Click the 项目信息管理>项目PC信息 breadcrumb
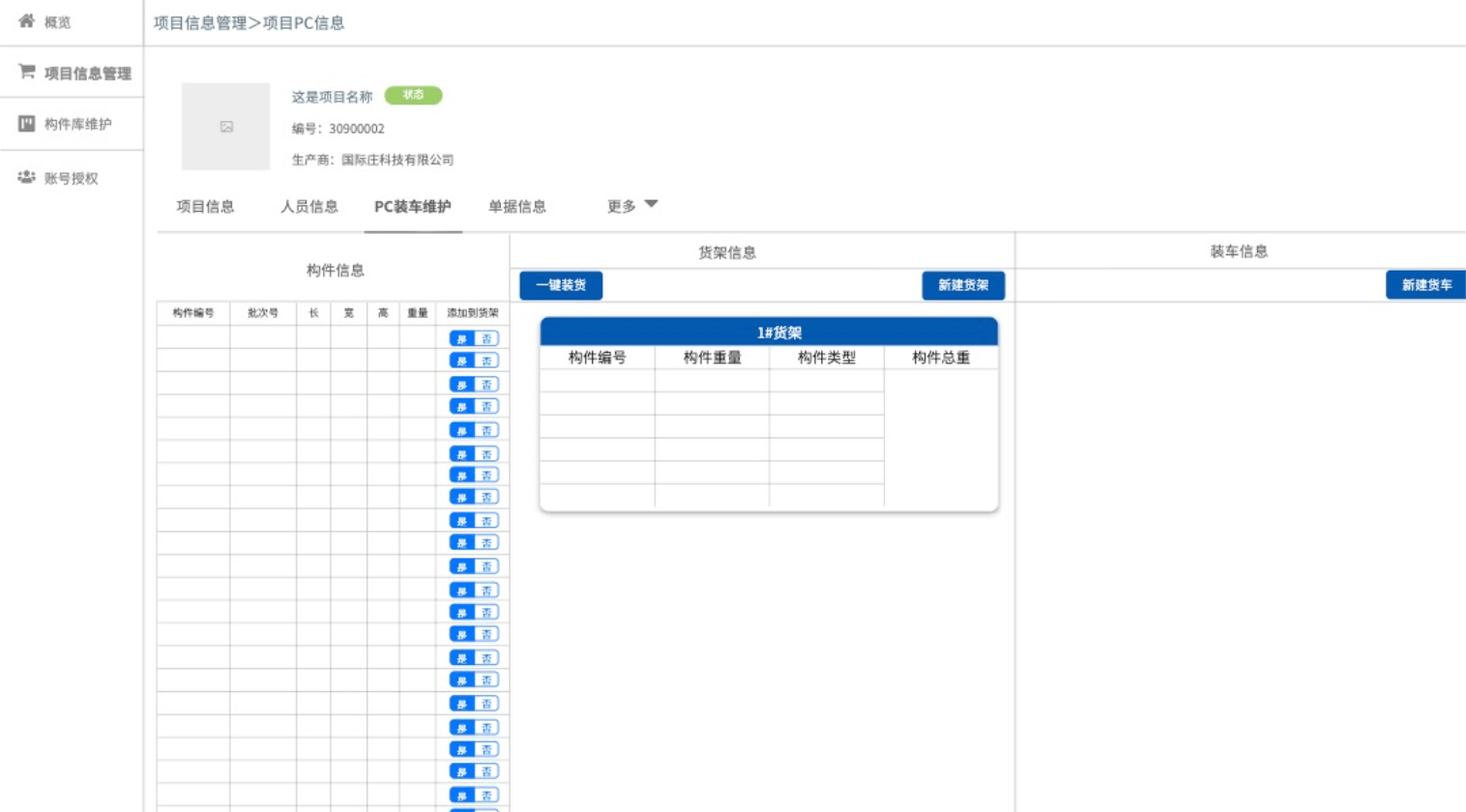 (x=249, y=22)
